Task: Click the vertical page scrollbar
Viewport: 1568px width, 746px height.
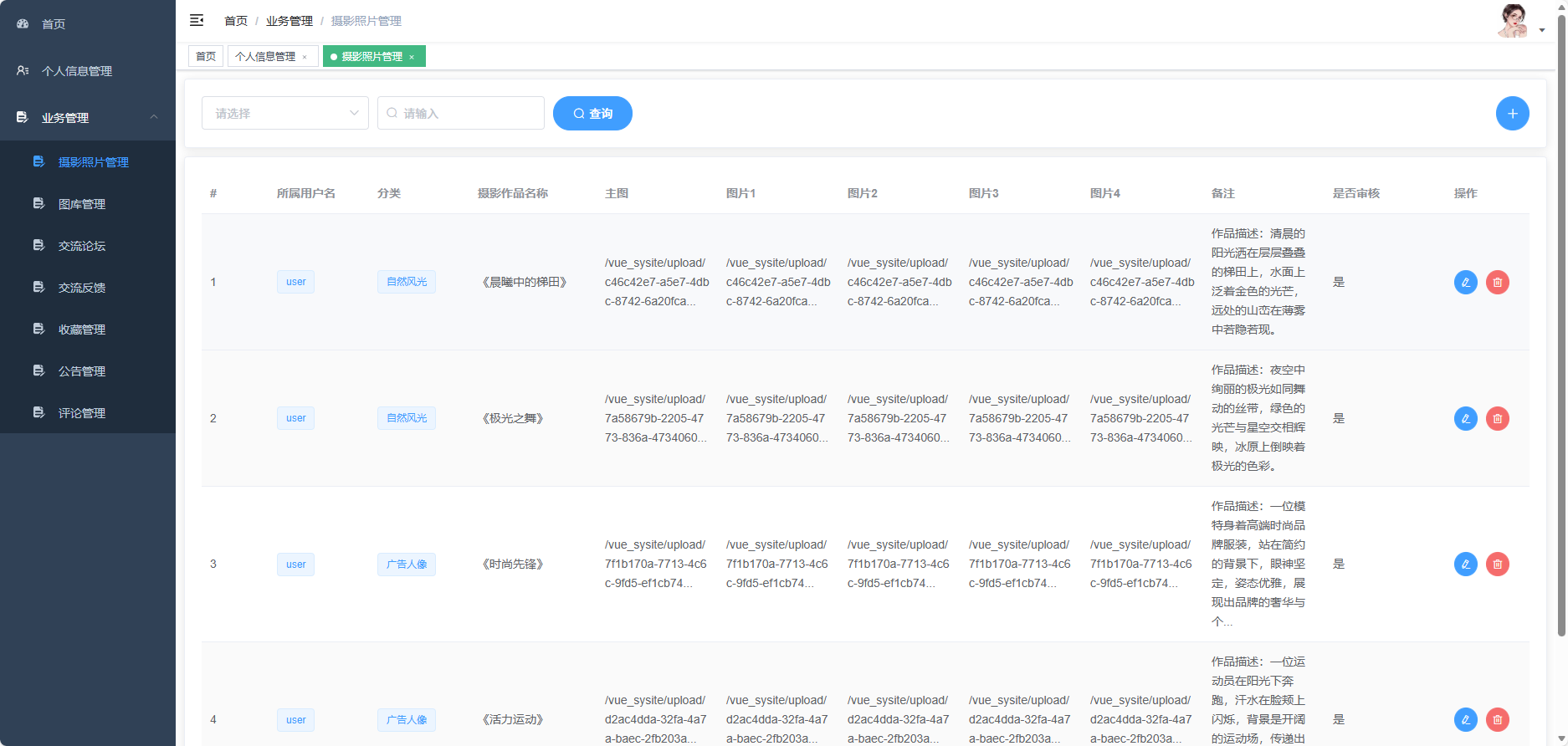Action: tap(1561, 335)
